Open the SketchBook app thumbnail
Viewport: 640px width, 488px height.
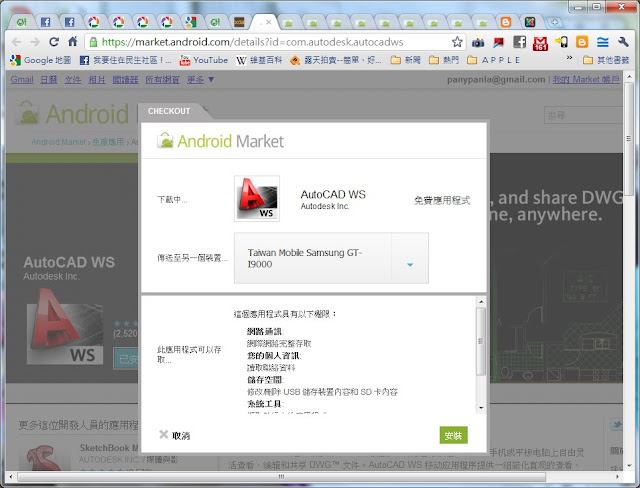click(43, 458)
